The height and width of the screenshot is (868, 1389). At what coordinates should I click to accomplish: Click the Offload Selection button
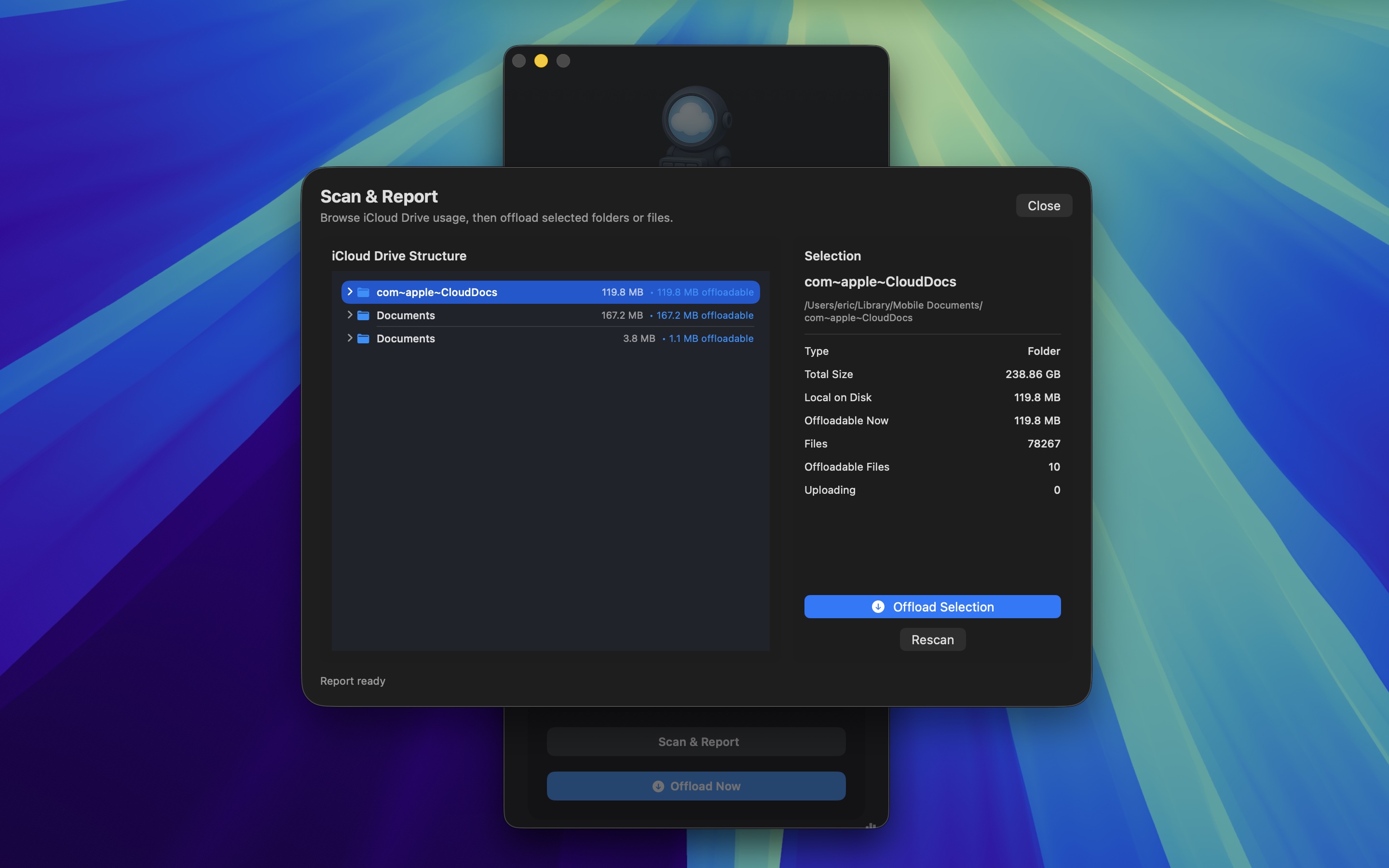point(932,606)
